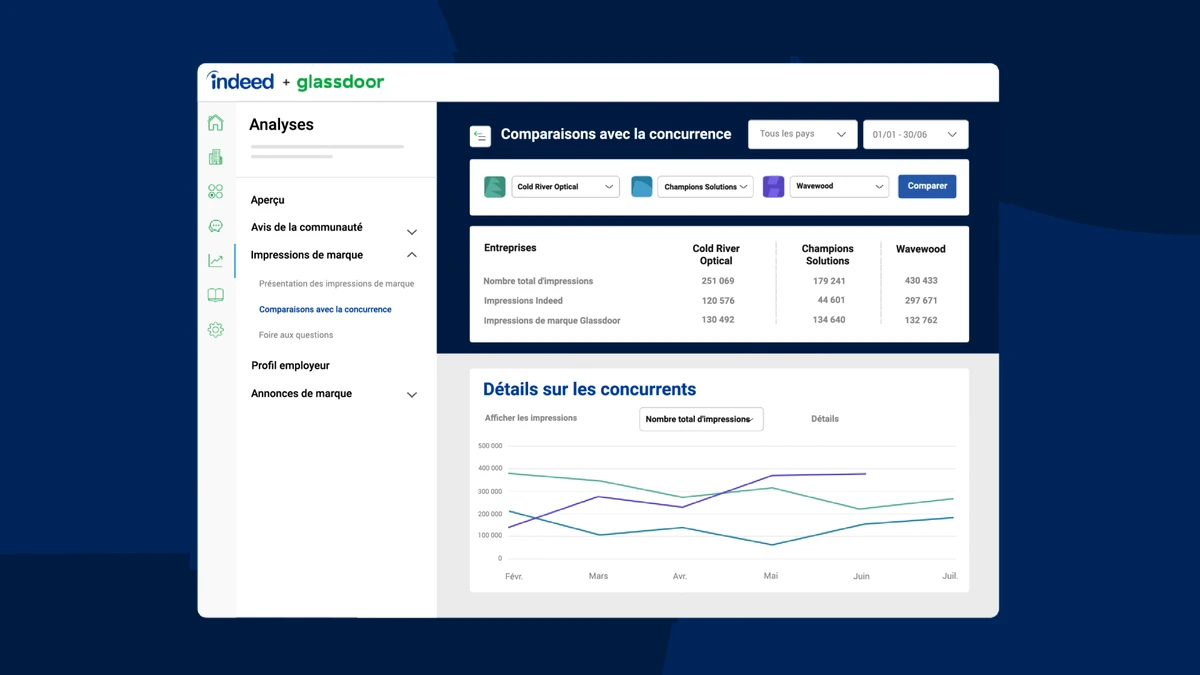Click the Champions Solutions column header
1200x675 pixels.
(x=828, y=255)
